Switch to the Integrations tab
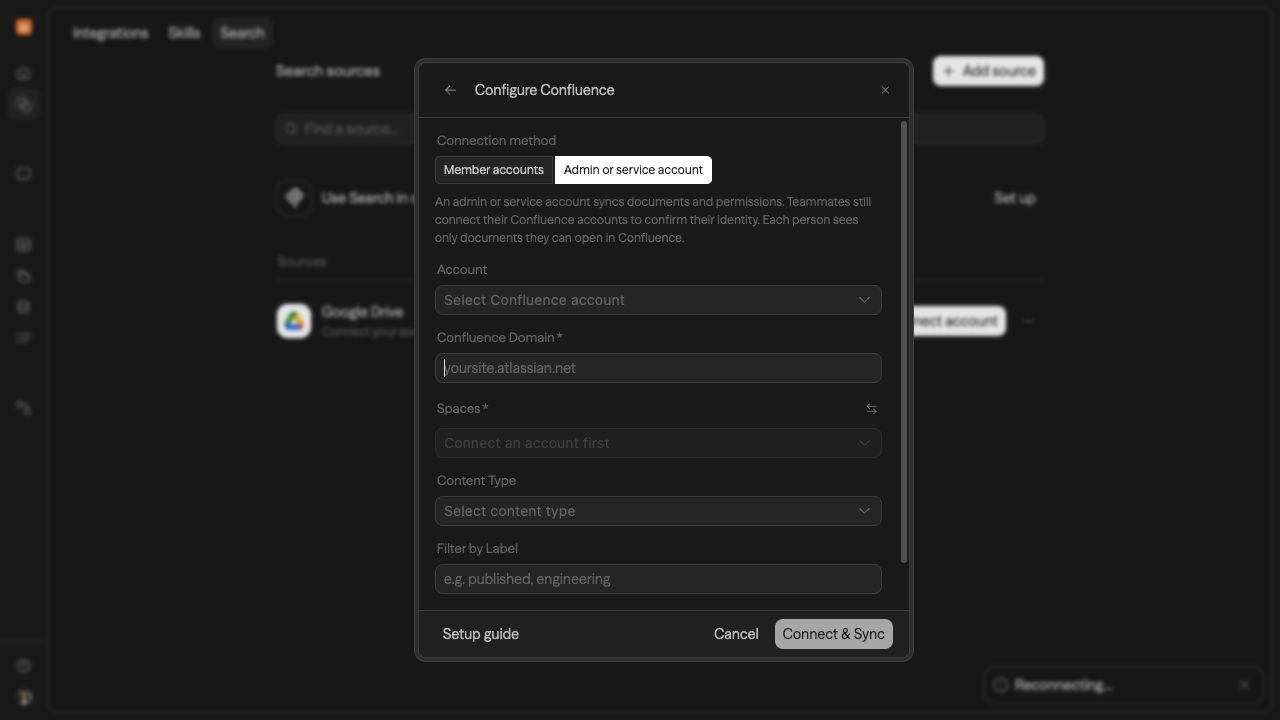The width and height of the screenshot is (1280, 720). coord(110,33)
